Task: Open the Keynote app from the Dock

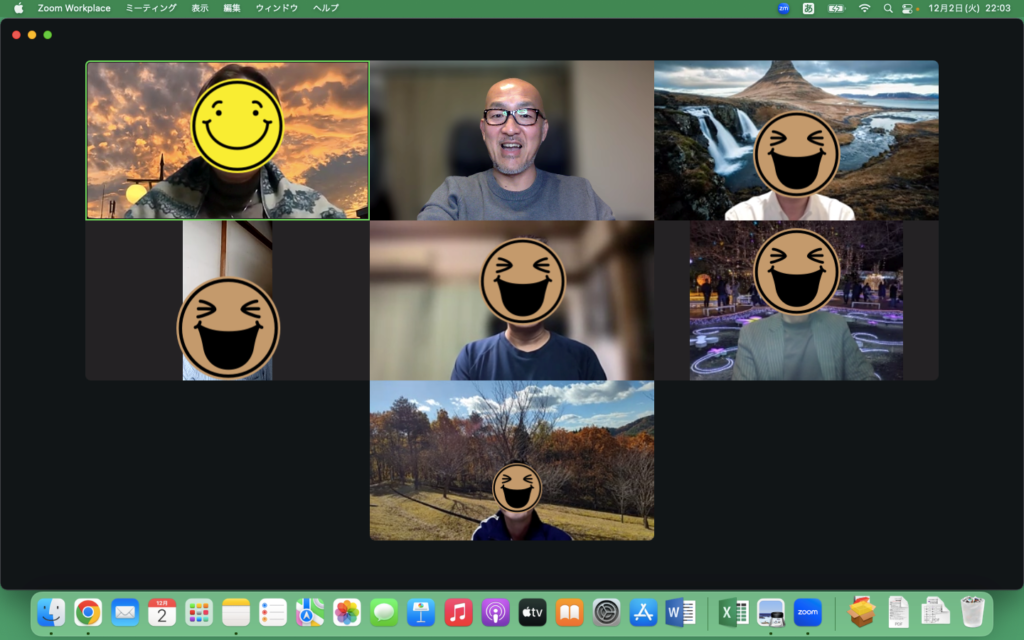Action: tap(421, 612)
